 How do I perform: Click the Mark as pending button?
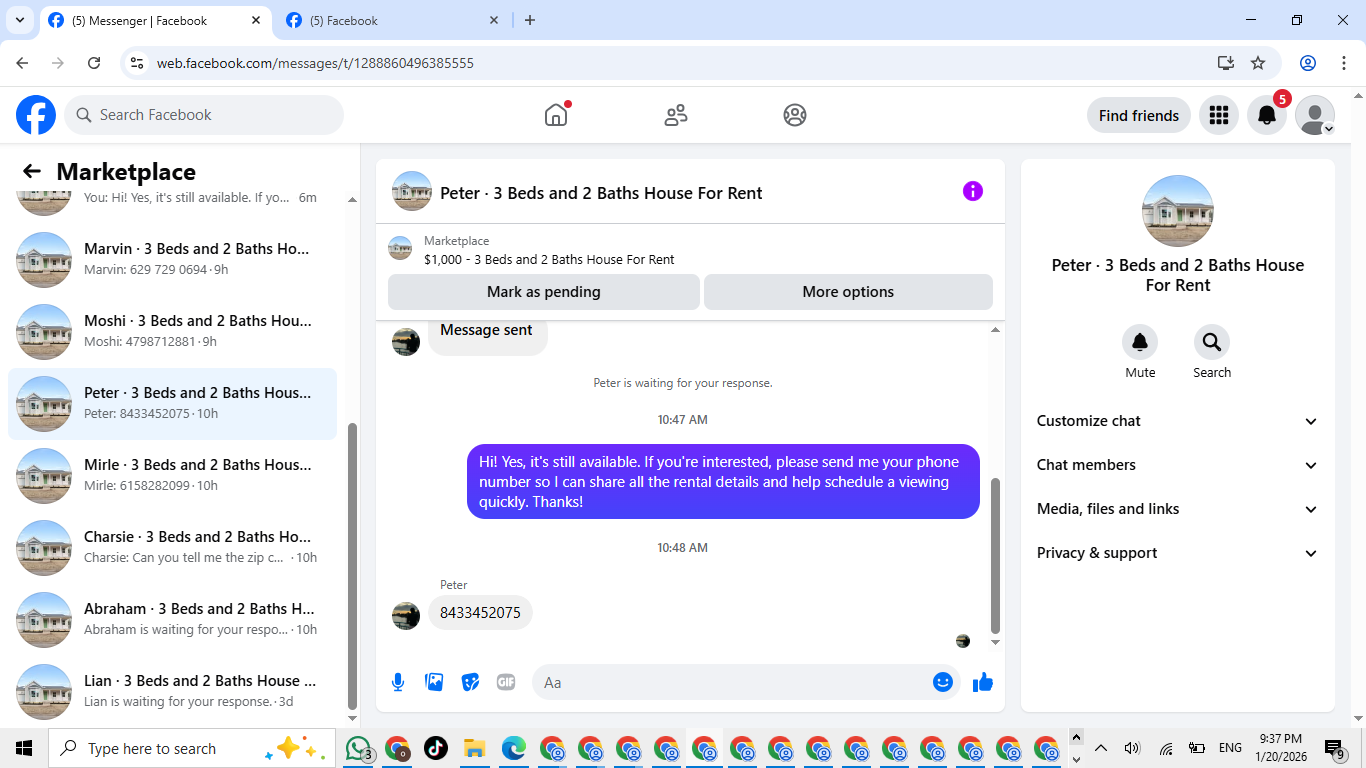coord(544,292)
